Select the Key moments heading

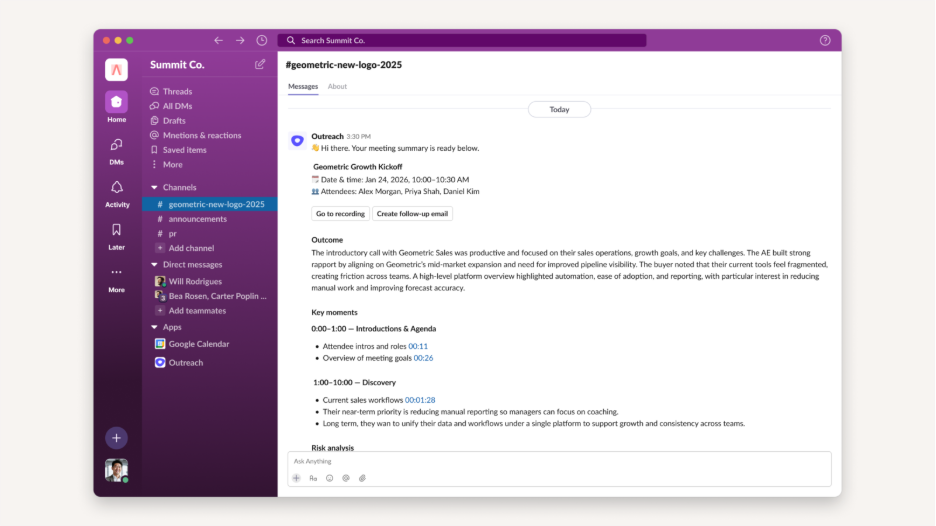334,312
